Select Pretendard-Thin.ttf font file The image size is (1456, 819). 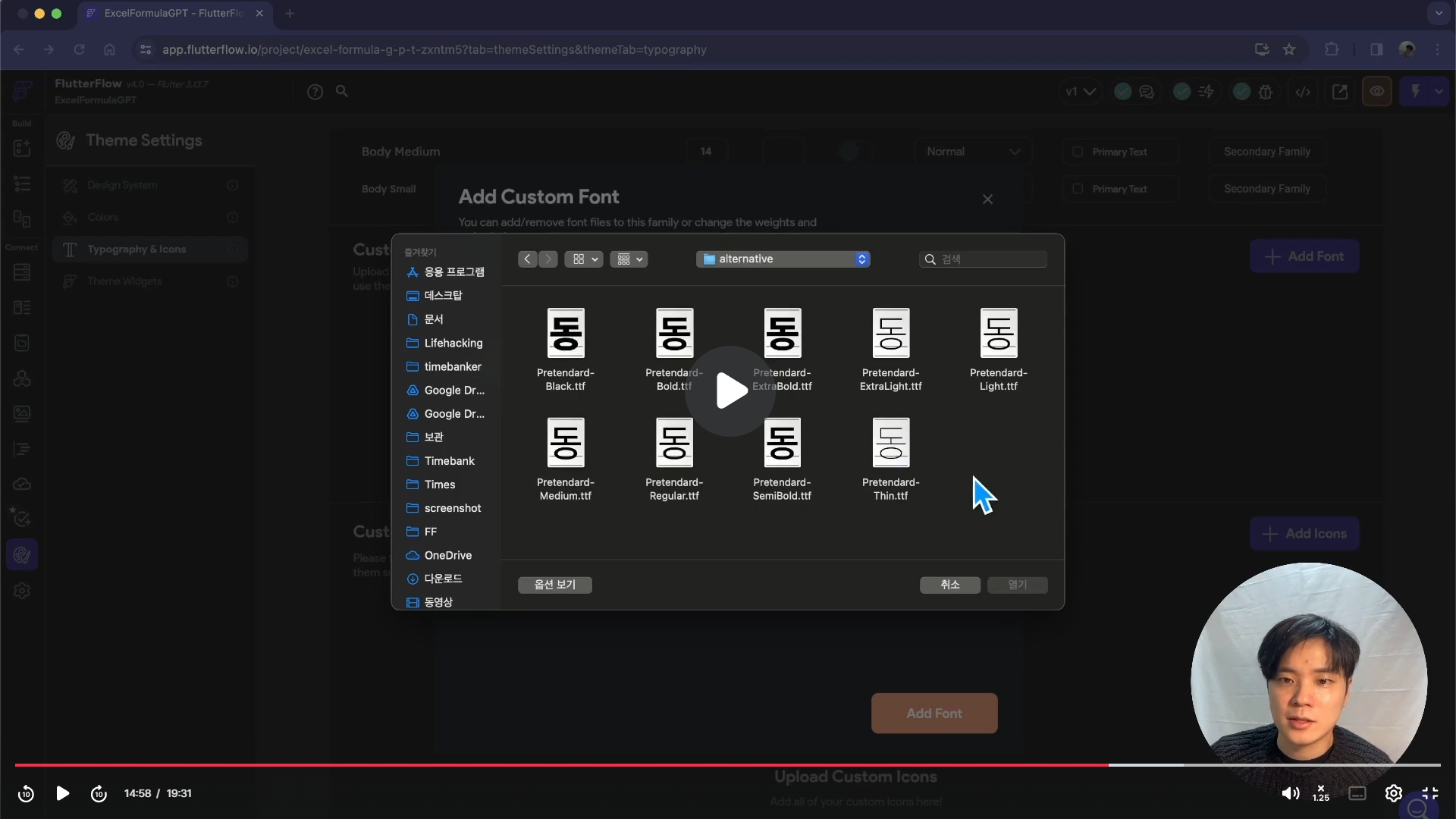click(891, 460)
